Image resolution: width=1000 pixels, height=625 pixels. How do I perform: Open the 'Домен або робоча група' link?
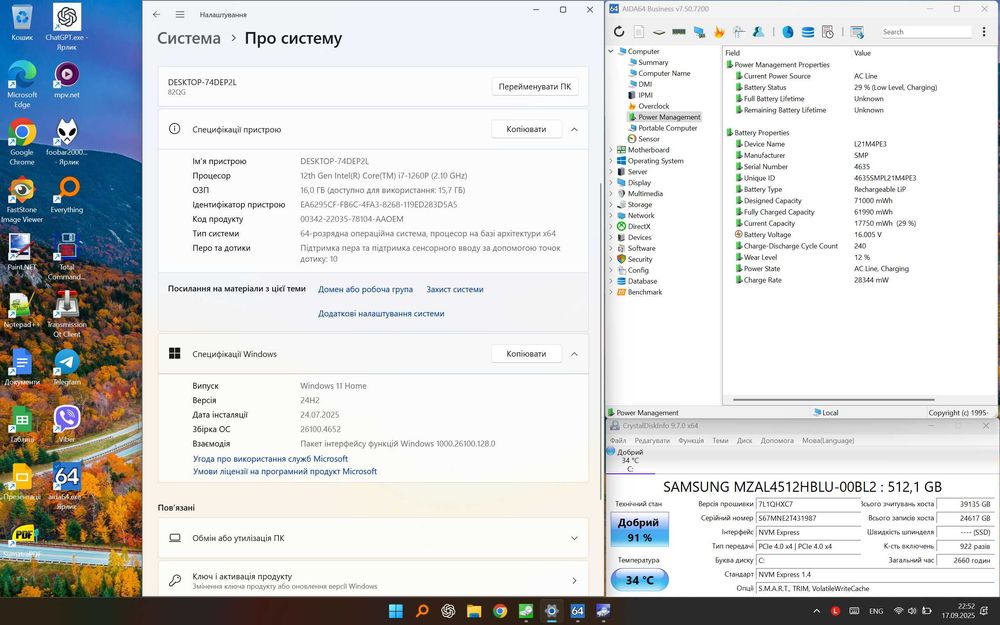(x=365, y=290)
